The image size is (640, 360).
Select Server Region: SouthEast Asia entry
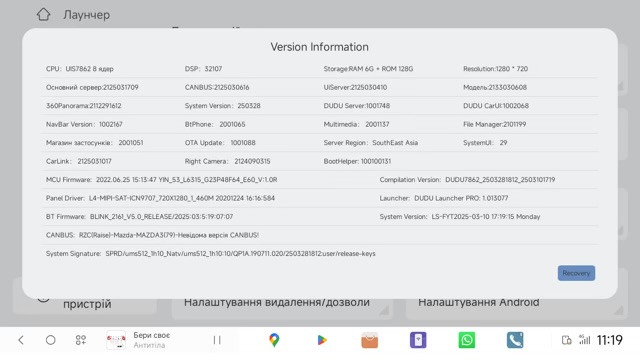[x=371, y=143]
